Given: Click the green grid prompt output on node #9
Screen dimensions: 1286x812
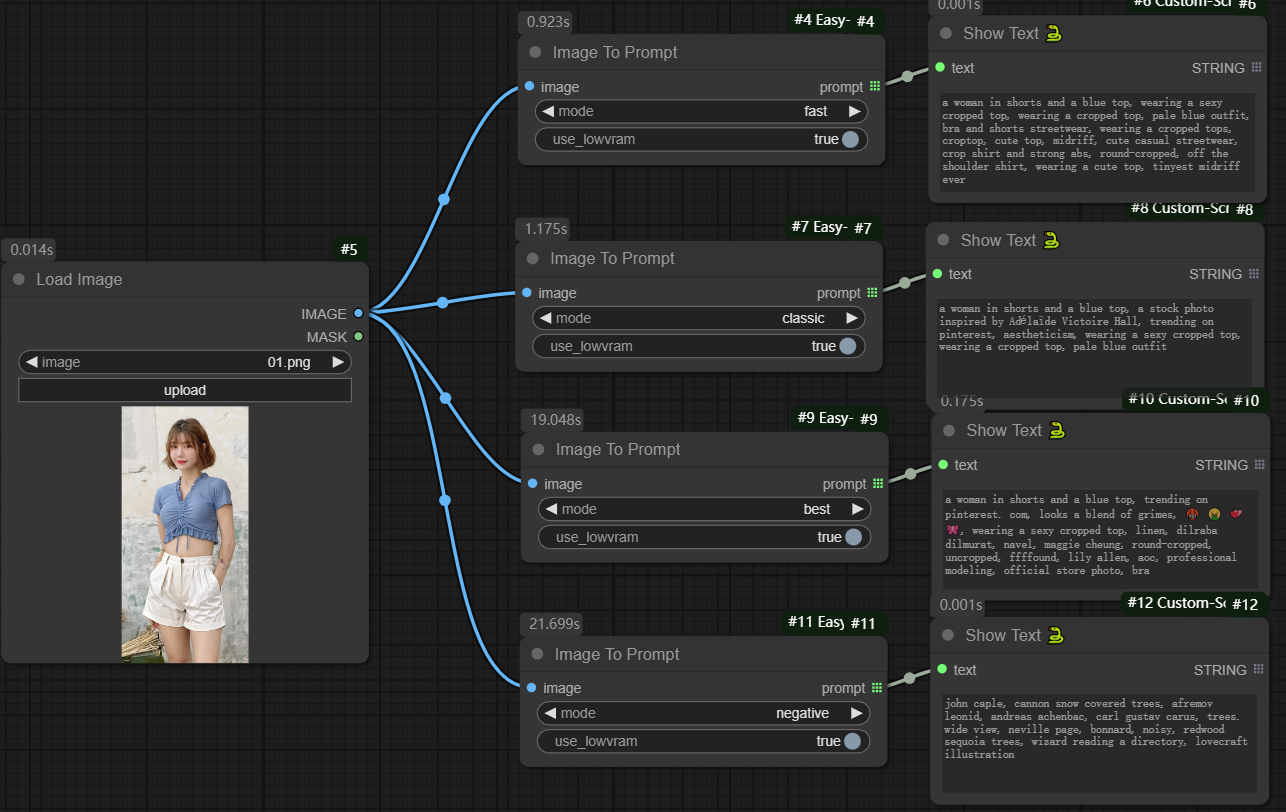Looking at the screenshot, I should (877, 484).
